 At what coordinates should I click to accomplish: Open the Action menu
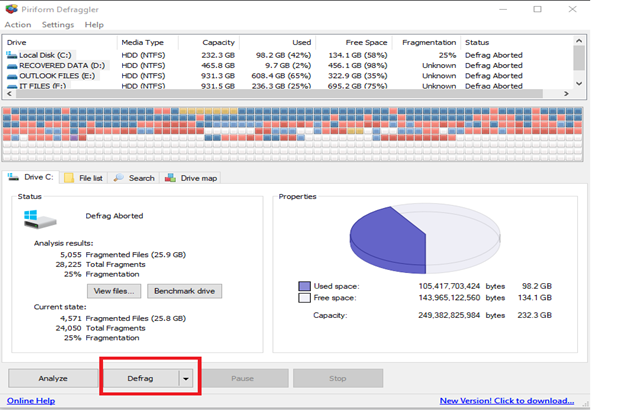click(x=18, y=25)
